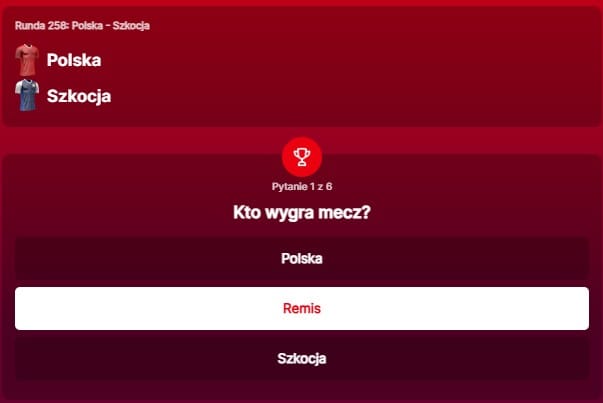Click Scotland's navy jersey icon
This screenshot has height=403, width=603.
[26, 96]
